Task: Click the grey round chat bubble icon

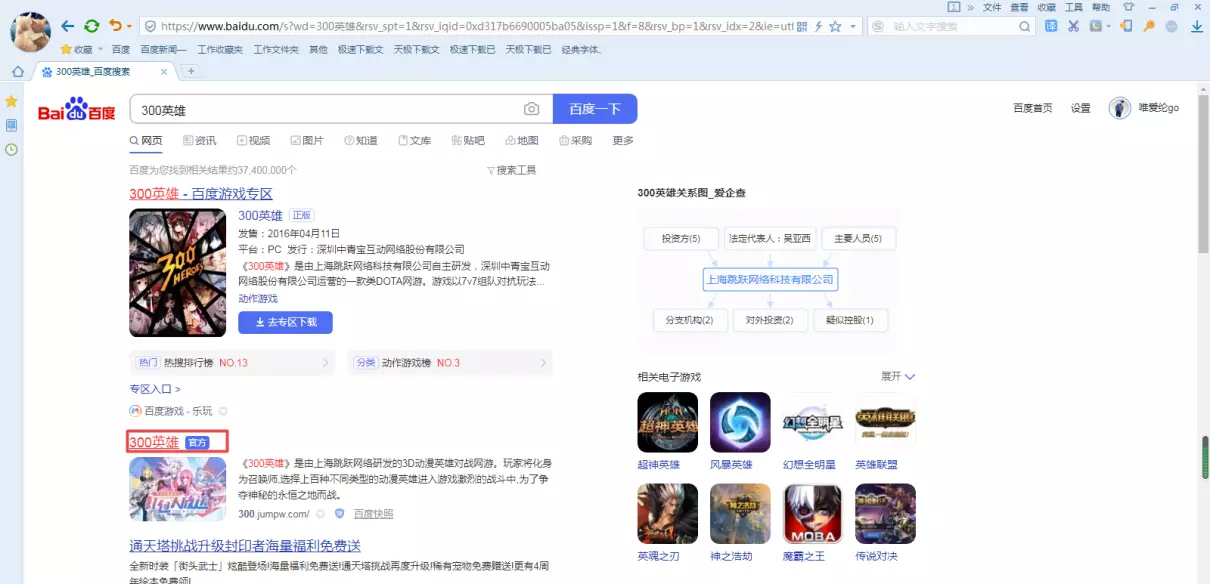Action: pyautogui.click(x=1173, y=26)
